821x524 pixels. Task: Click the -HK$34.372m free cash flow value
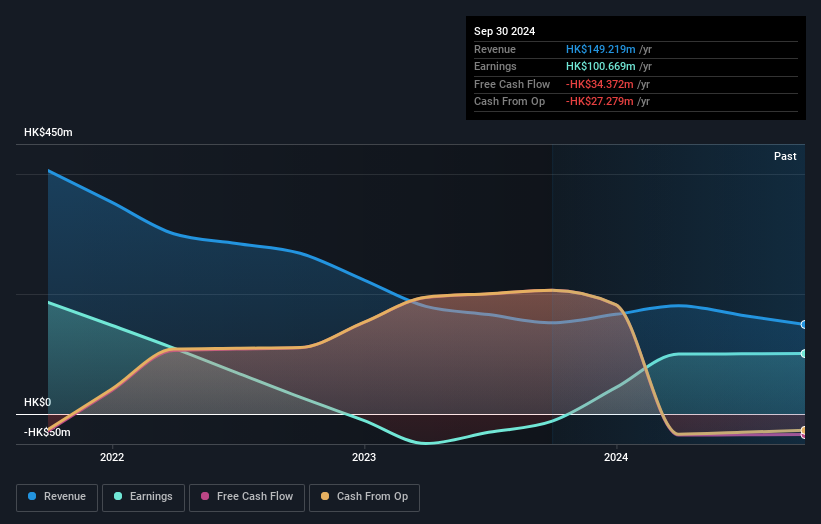(600, 84)
